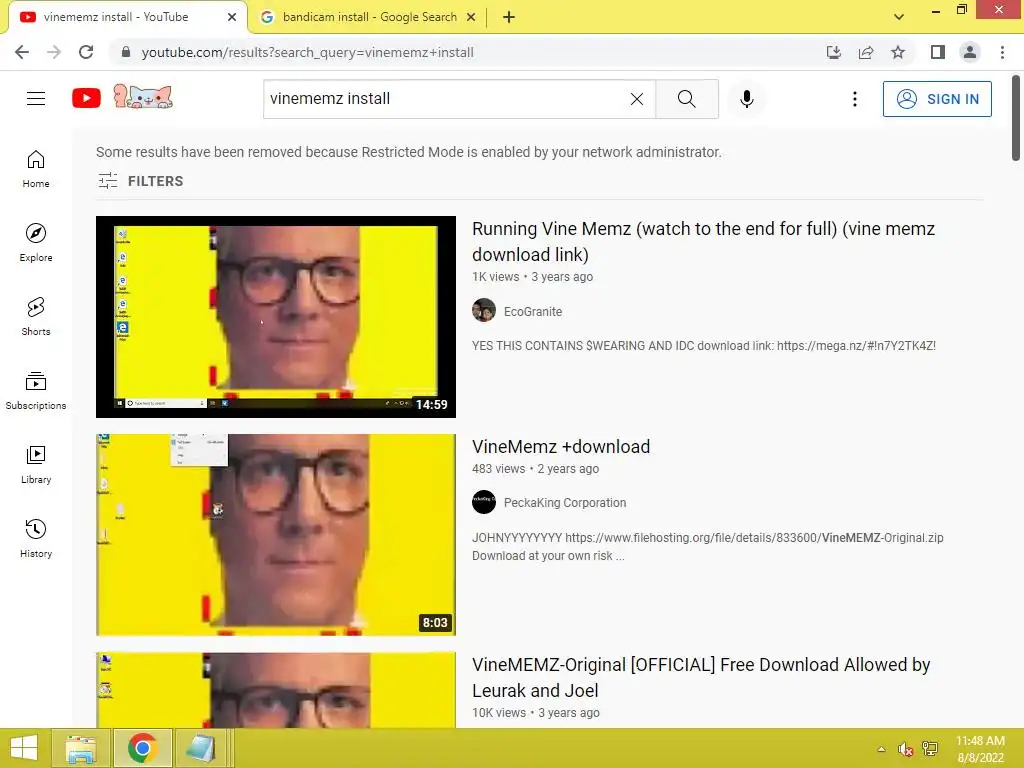This screenshot has height=768, width=1024.
Task: Toggle the Chrome side panel
Action: click(x=938, y=52)
